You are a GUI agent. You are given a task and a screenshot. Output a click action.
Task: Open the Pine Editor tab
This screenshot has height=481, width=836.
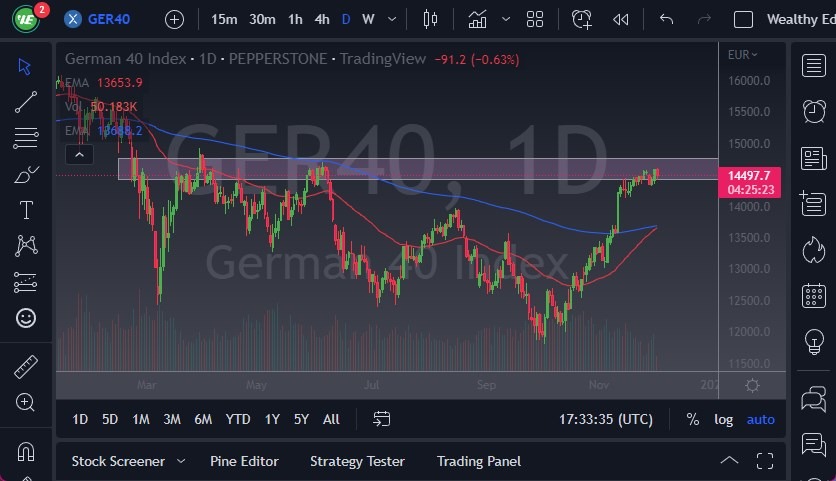pyautogui.click(x=244, y=461)
